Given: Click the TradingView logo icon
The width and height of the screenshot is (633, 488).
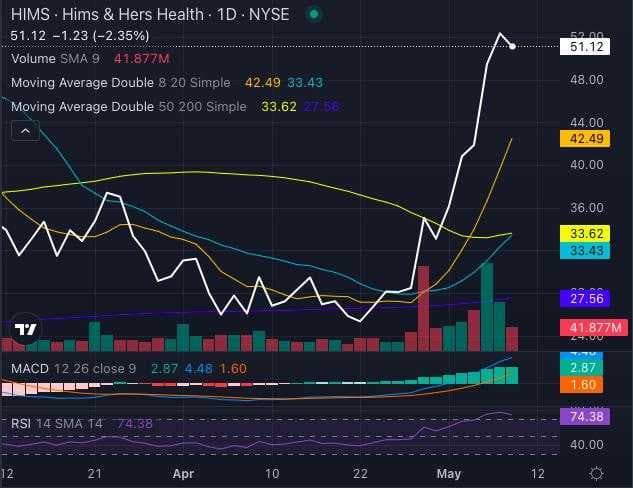Looking at the screenshot, I should [26, 329].
